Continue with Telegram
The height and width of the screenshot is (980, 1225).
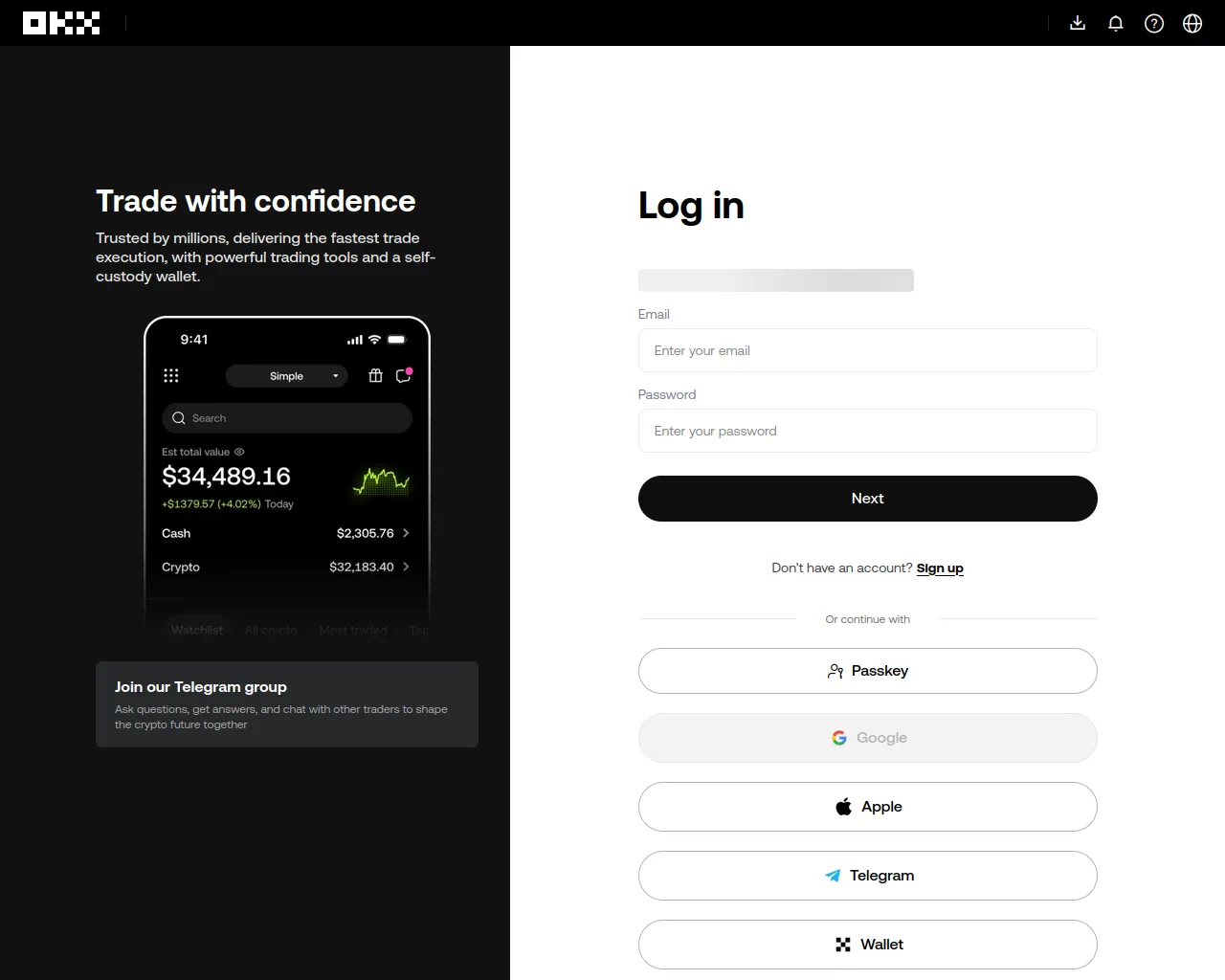[868, 876]
